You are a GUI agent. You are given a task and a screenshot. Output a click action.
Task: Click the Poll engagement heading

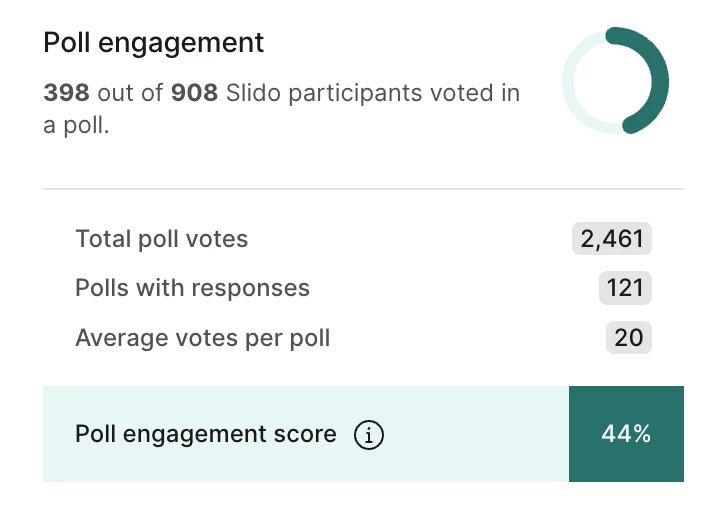pyautogui.click(x=153, y=43)
